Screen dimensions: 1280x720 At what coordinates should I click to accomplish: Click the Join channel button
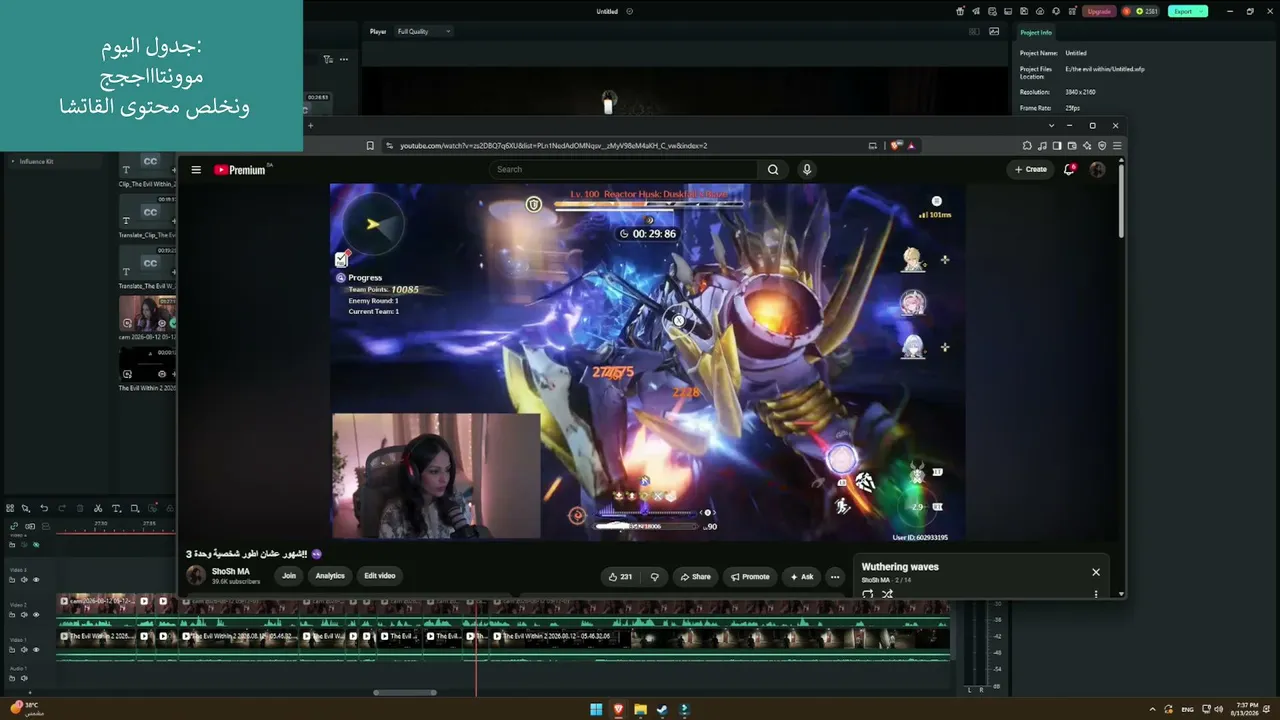tap(289, 576)
